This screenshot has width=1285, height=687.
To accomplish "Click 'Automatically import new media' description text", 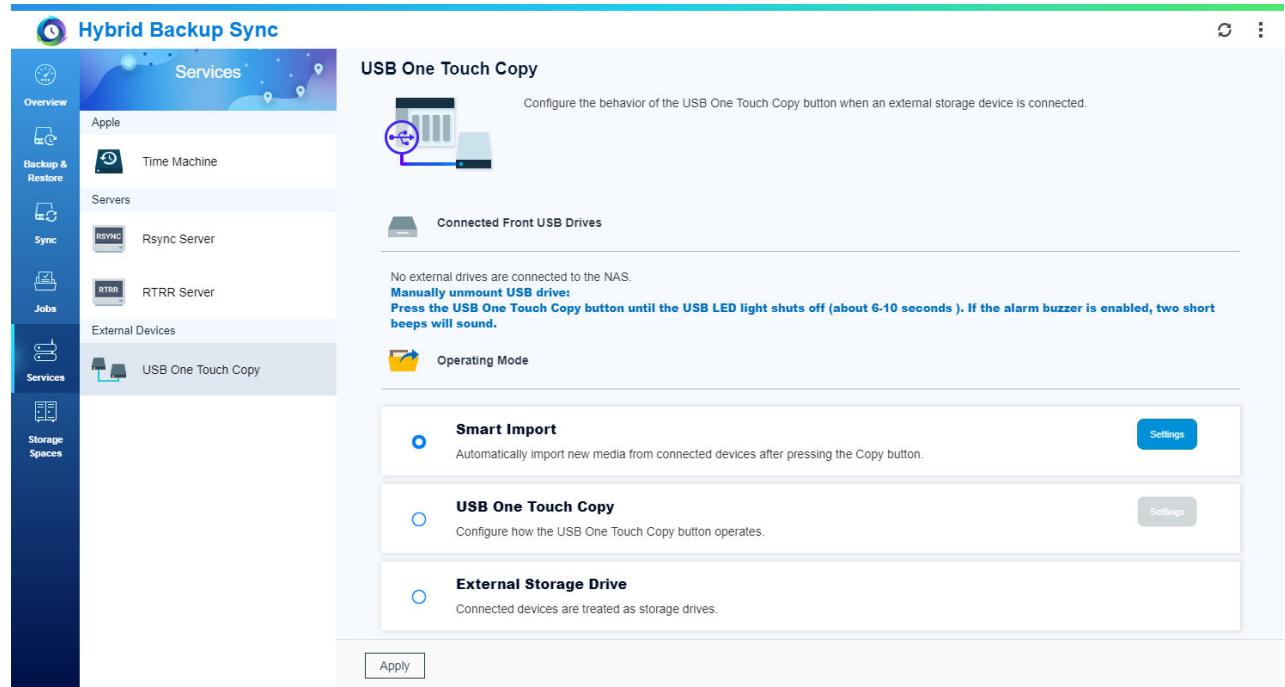I will click(689, 453).
